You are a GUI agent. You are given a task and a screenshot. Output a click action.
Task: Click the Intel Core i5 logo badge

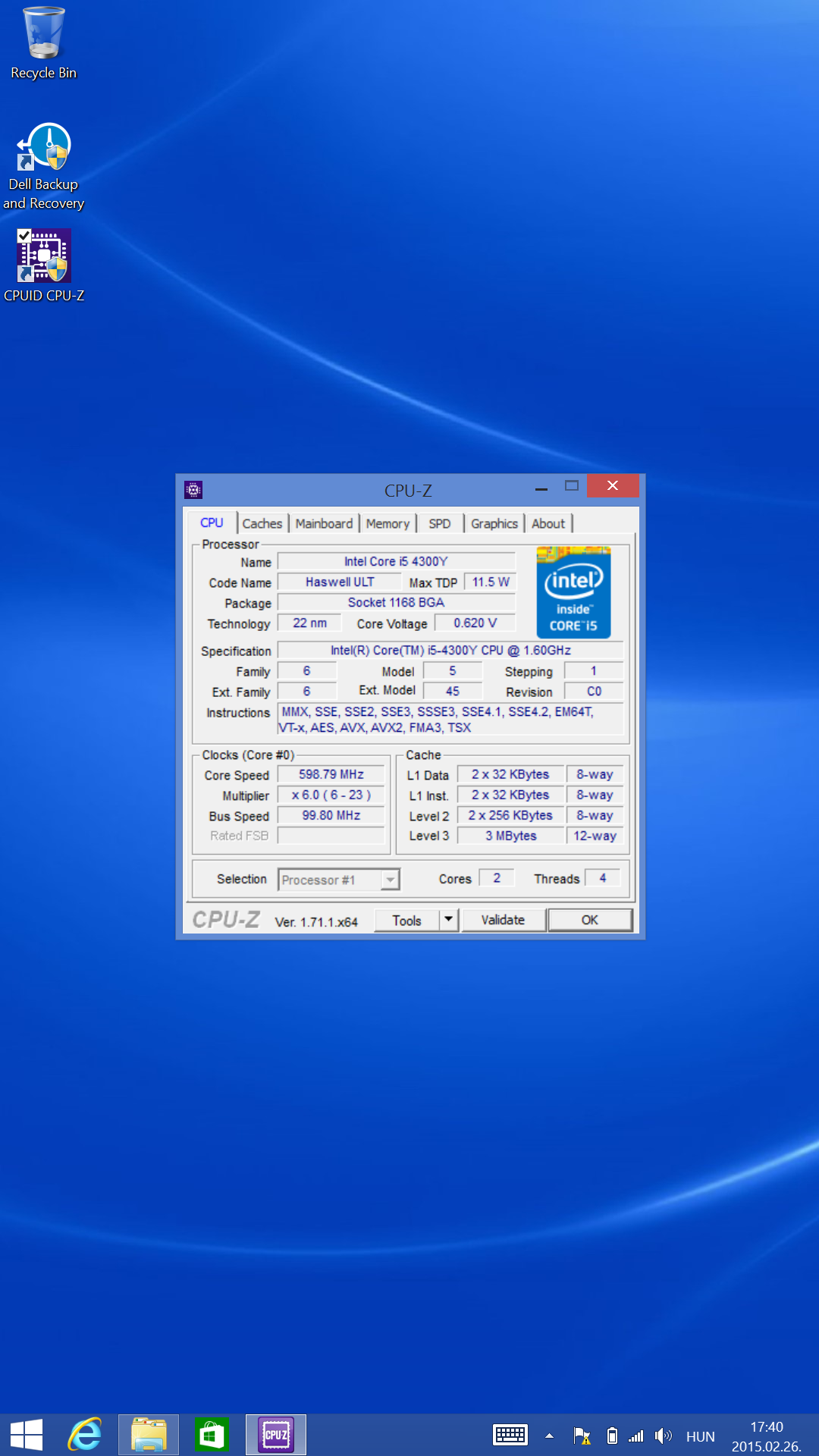[573, 592]
